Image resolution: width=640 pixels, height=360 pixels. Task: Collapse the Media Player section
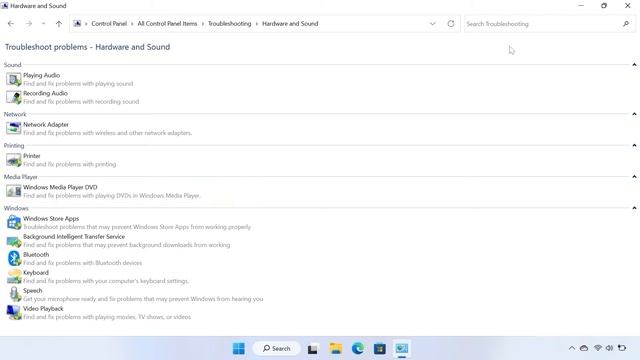coord(634,177)
